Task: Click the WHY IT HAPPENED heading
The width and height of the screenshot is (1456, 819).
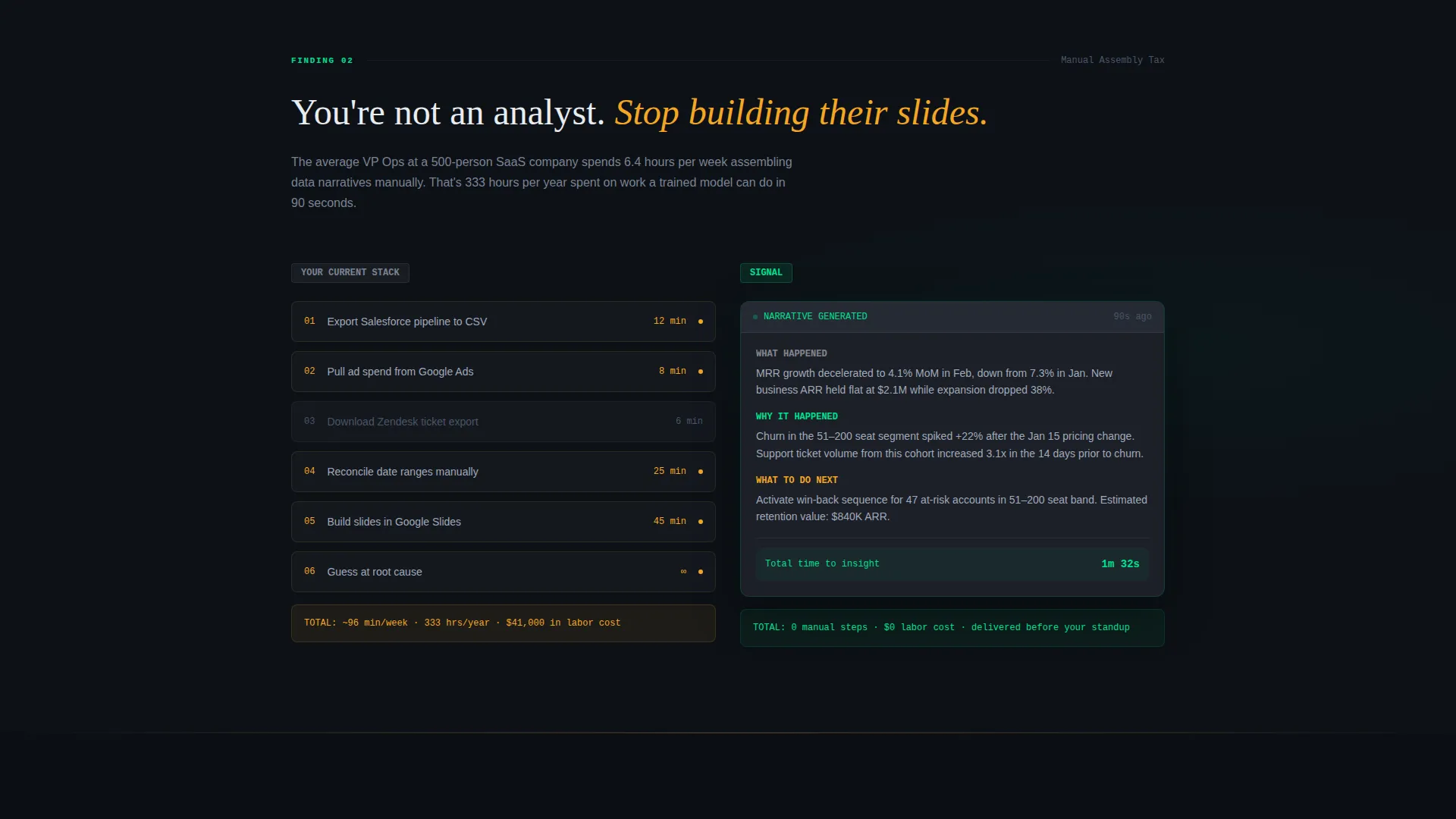Action: pos(796,417)
